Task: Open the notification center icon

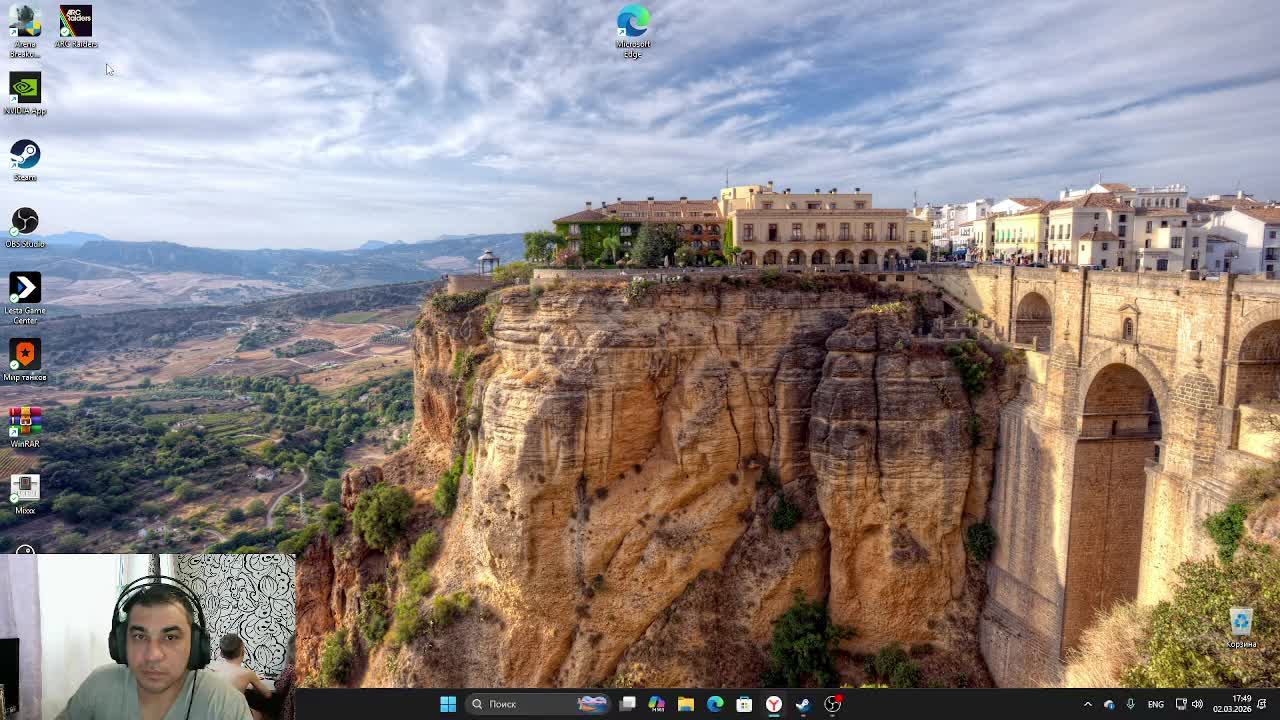Action: pos(1263,704)
